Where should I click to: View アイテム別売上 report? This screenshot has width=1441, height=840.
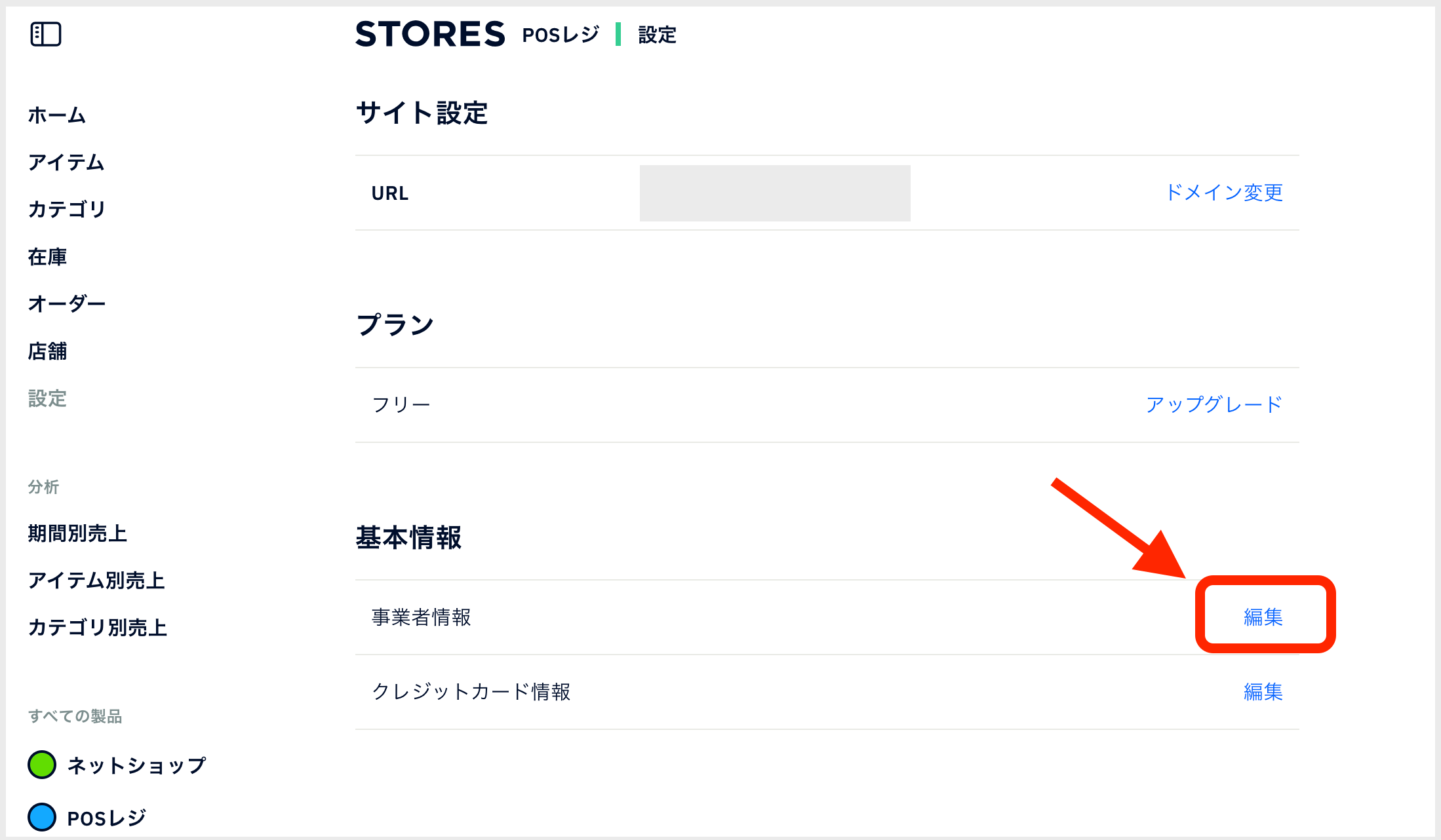pos(96,581)
